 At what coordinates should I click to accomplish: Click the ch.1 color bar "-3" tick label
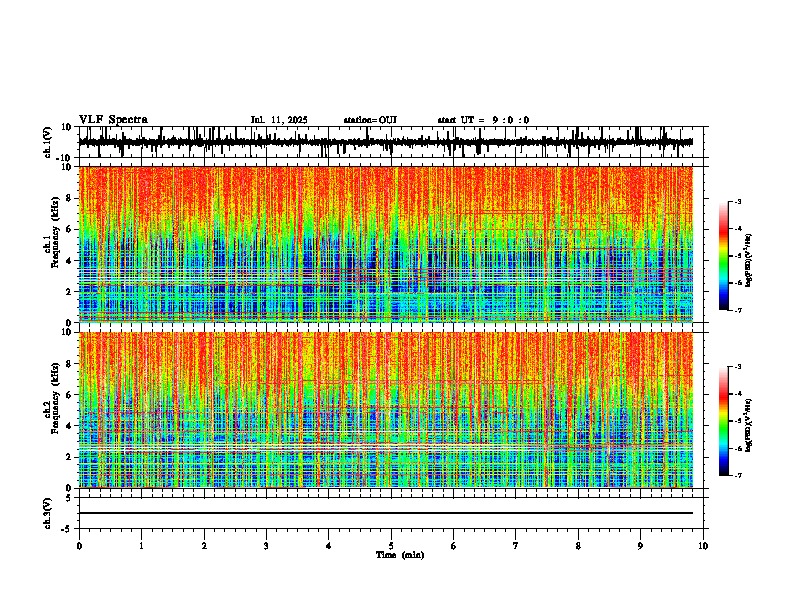tap(738, 201)
